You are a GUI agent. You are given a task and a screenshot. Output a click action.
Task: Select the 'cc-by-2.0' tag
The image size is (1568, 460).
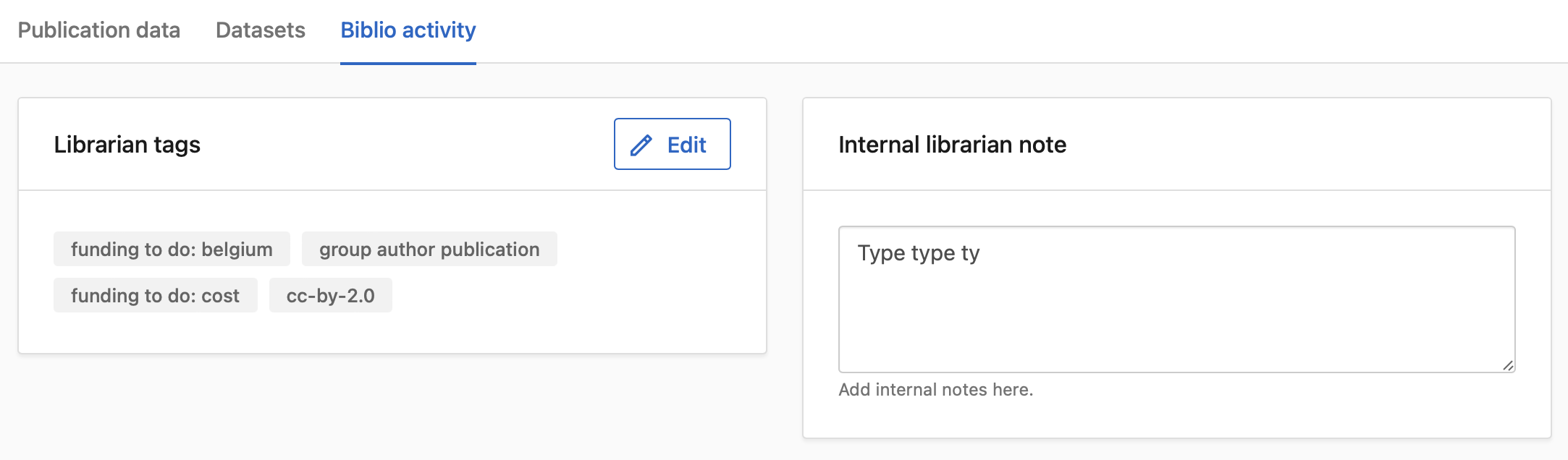(x=330, y=295)
